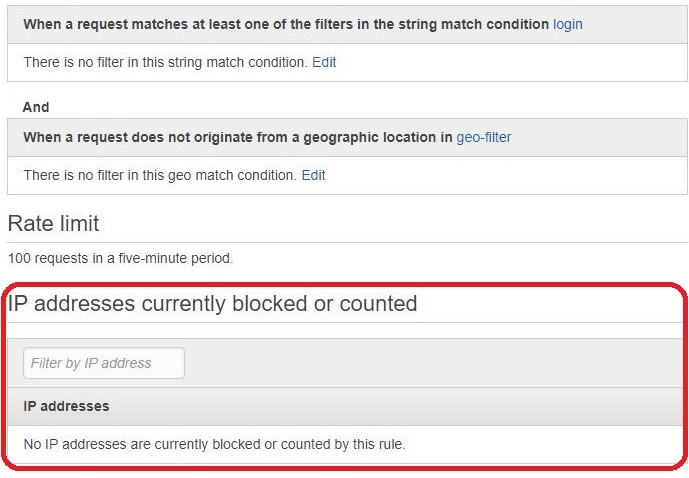Open the login string match condition link
Viewport: 689px width, 478px height.
click(567, 23)
